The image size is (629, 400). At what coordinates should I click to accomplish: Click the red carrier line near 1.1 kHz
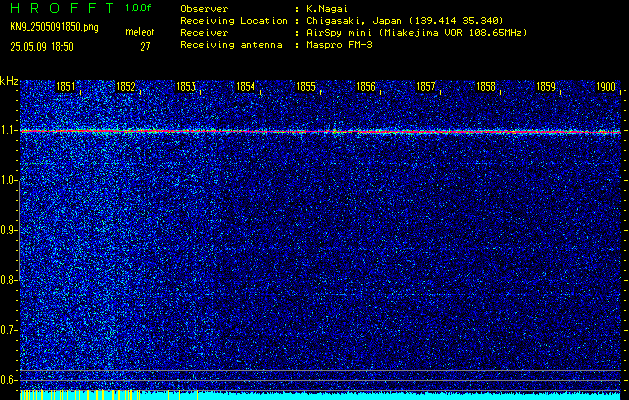click(320, 132)
